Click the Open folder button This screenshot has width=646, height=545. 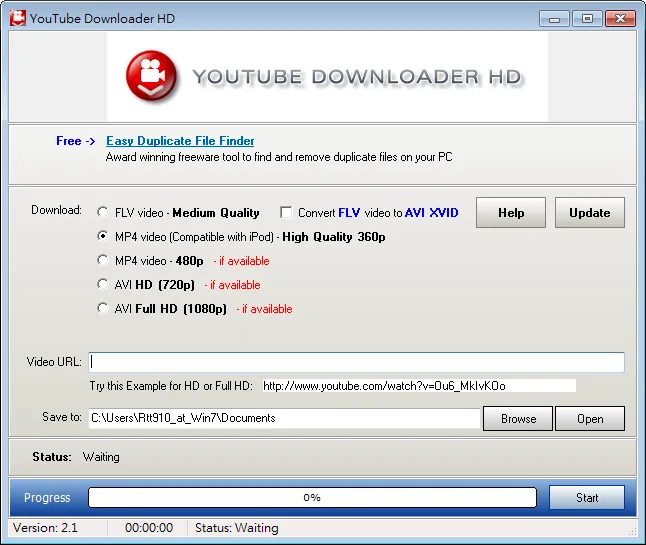[590, 419]
